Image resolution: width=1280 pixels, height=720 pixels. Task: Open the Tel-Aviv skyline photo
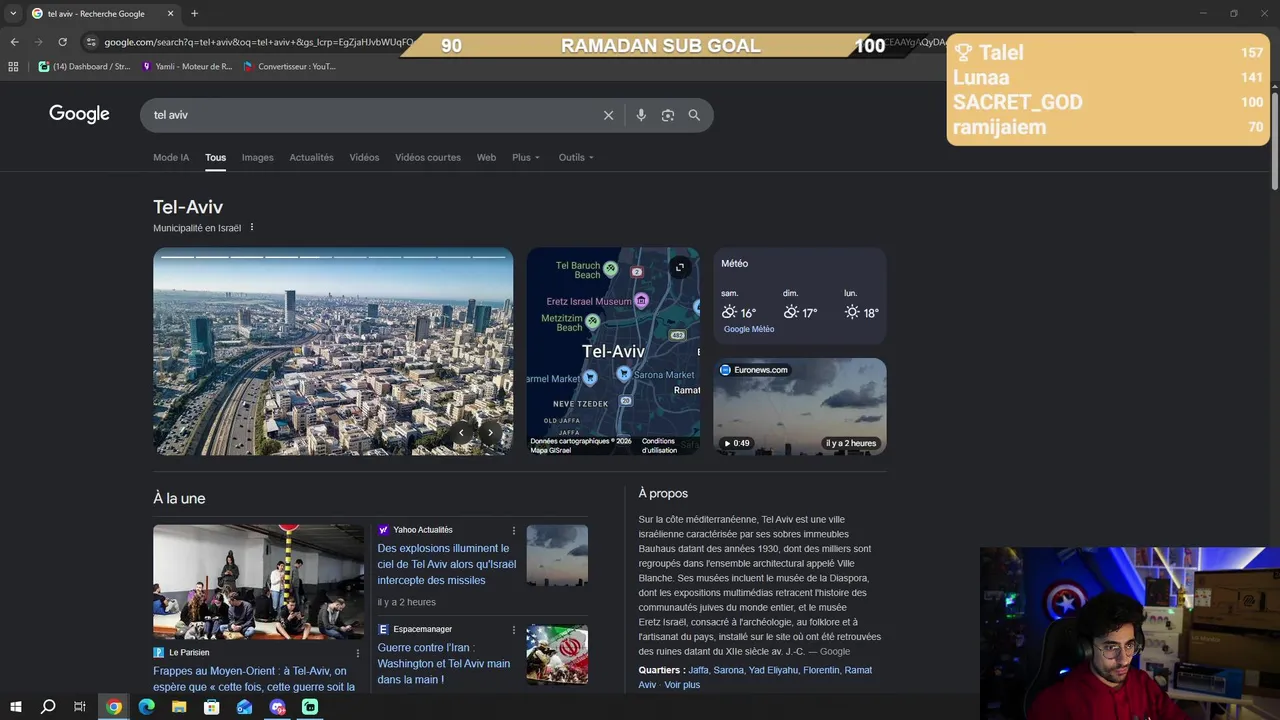[333, 351]
